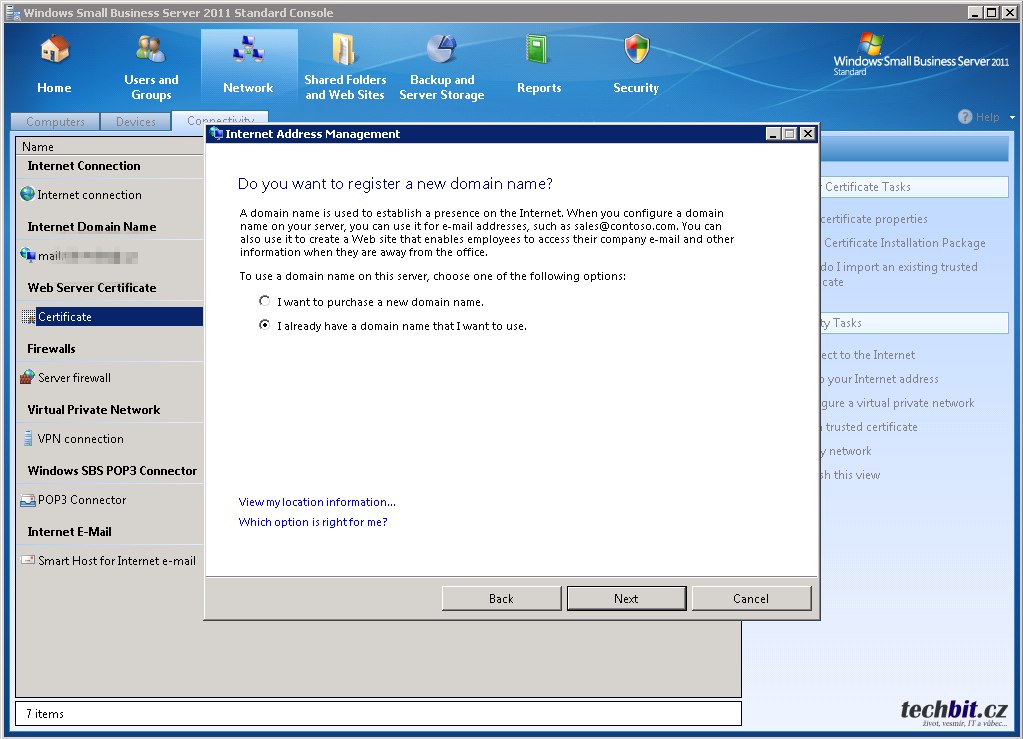Screen dimensions: 1023x739
Task: Click the POP3 Connector icon
Action: (x=27, y=500)
